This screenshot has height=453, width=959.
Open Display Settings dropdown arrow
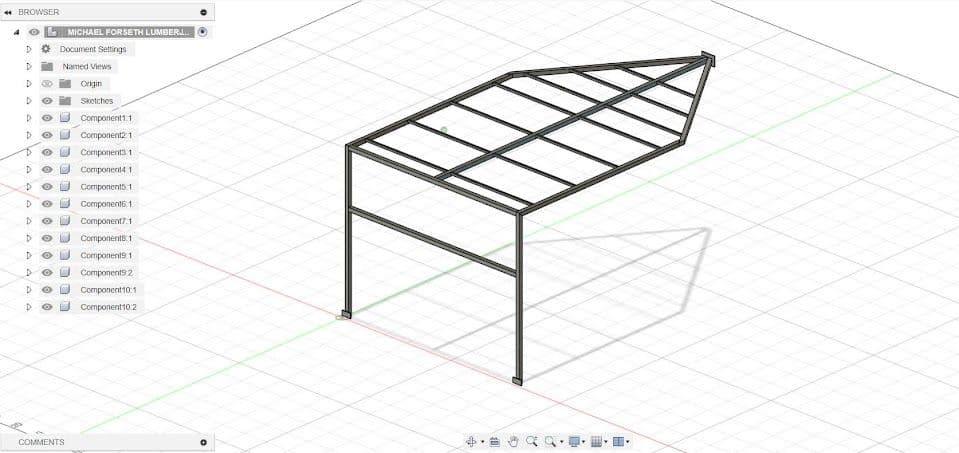584,442
